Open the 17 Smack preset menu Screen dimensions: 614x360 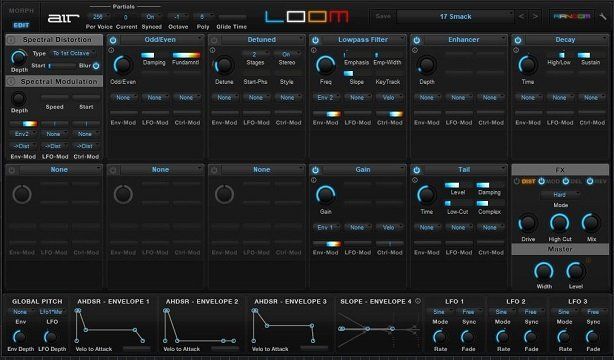click(x=455, y=16)
